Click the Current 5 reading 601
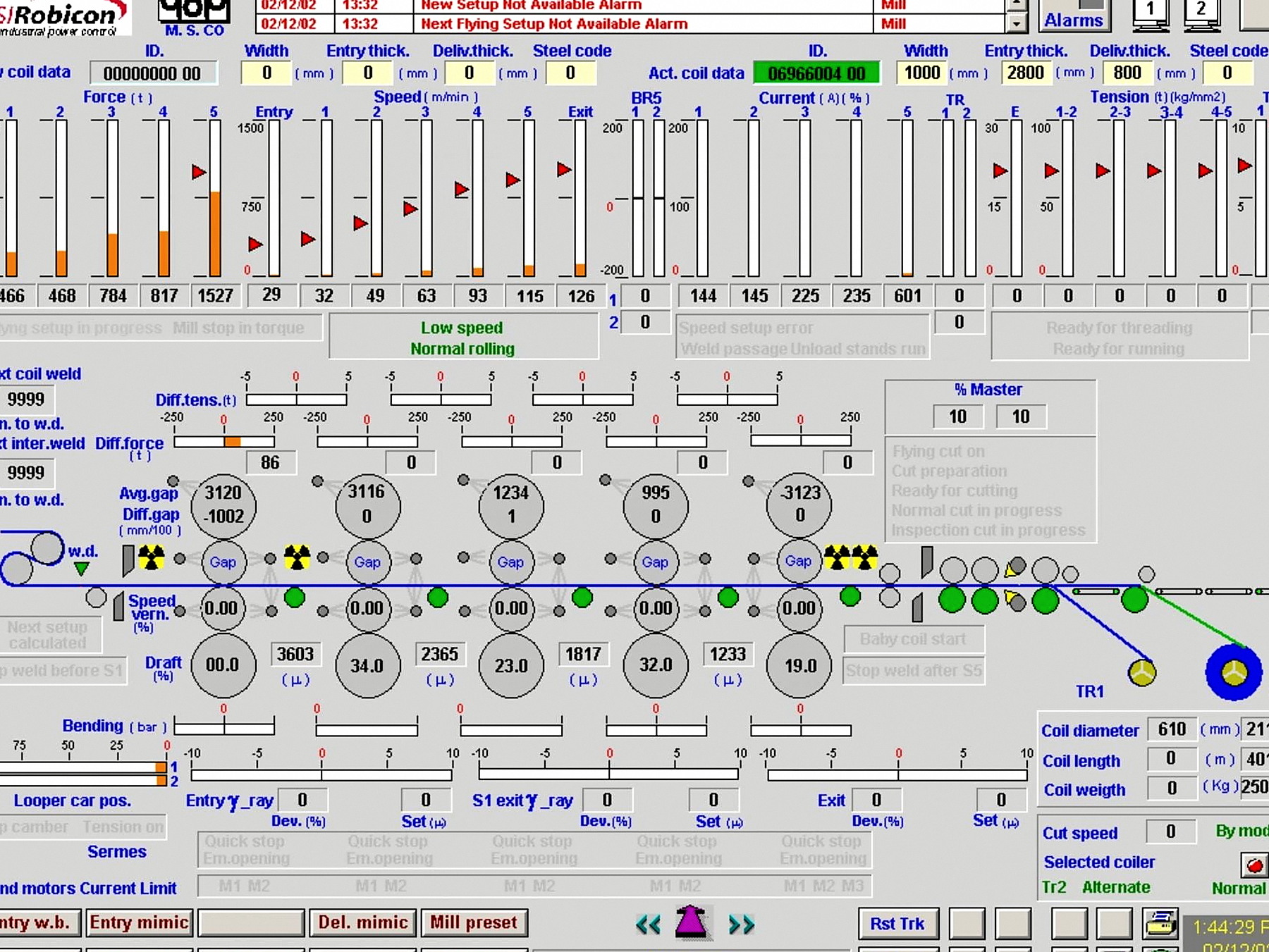 (907, 296)
